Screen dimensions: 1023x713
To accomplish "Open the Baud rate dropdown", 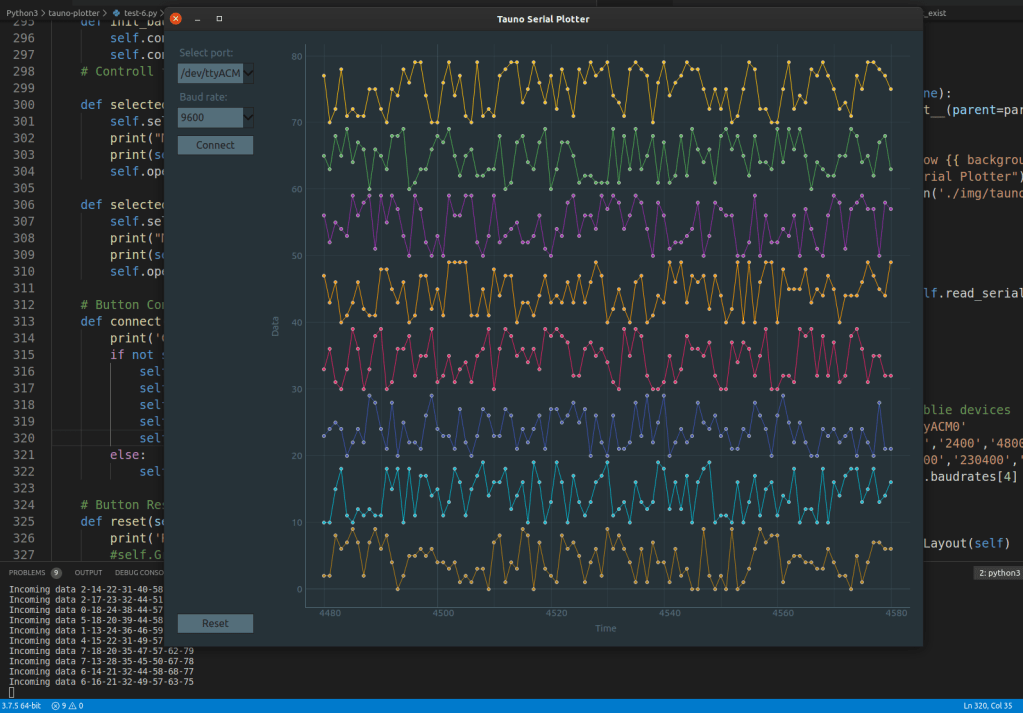I will [216, 118].
